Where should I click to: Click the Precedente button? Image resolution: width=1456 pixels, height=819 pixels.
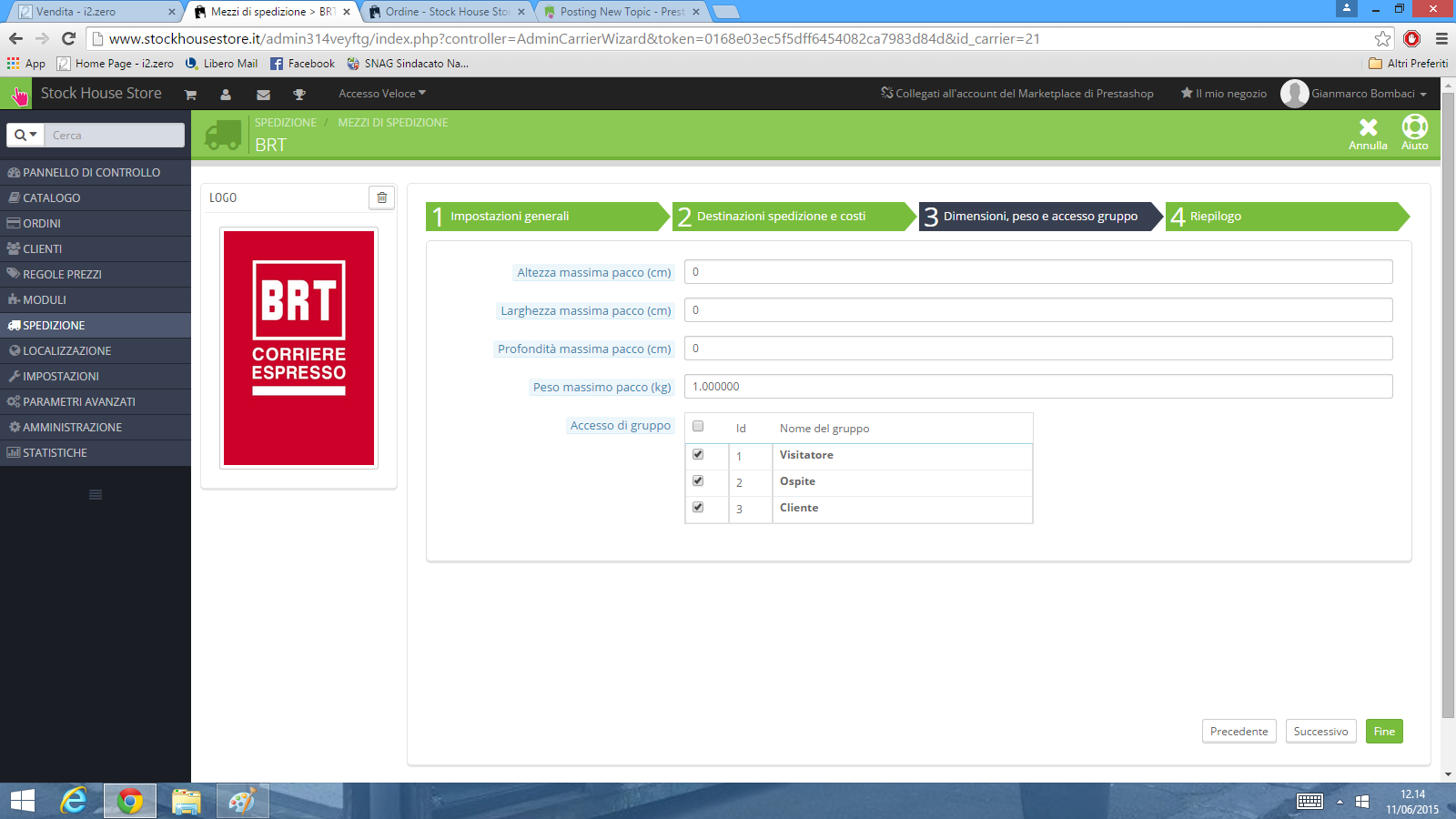coord(1239,732)
